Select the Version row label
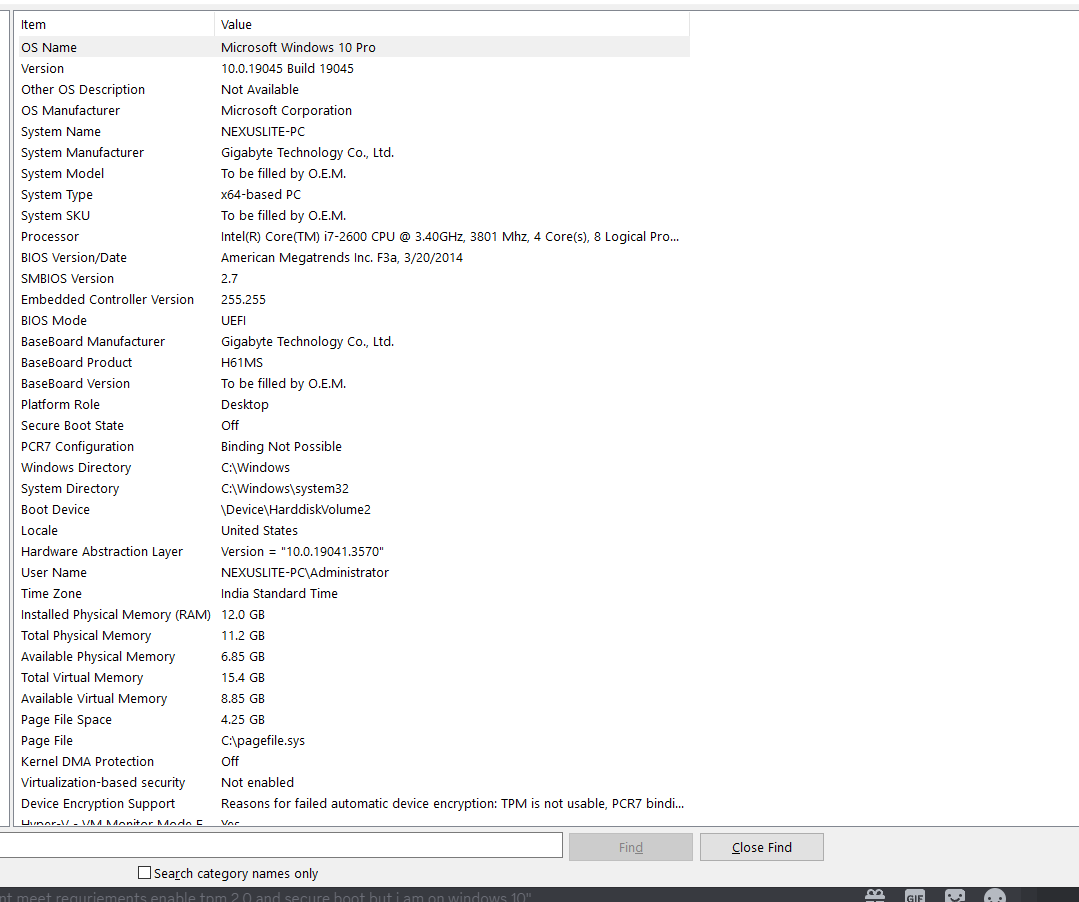Screen dimensions: 1079x902 [42, 69]
